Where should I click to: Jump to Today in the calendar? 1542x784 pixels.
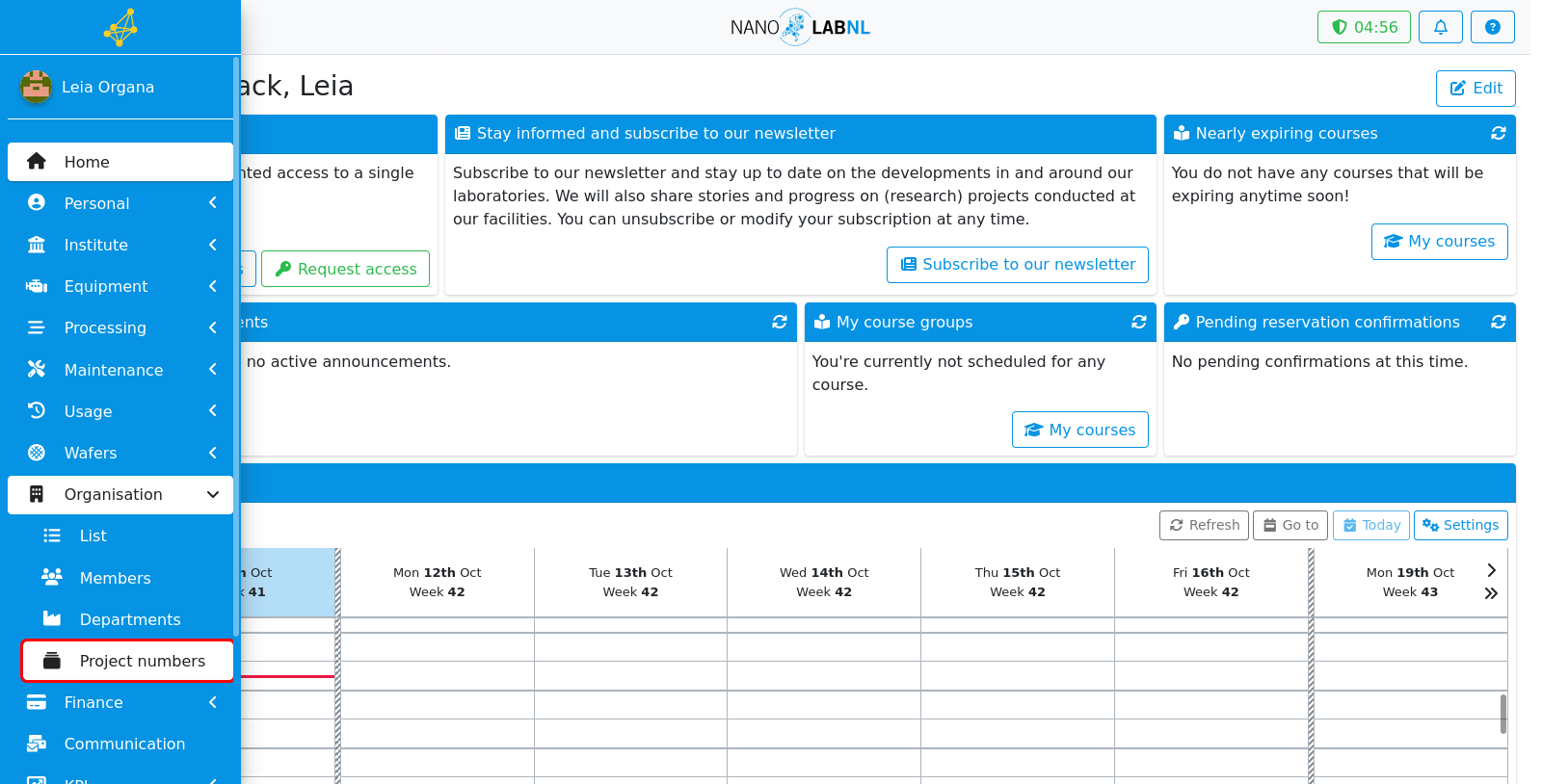pos(1371,525)
